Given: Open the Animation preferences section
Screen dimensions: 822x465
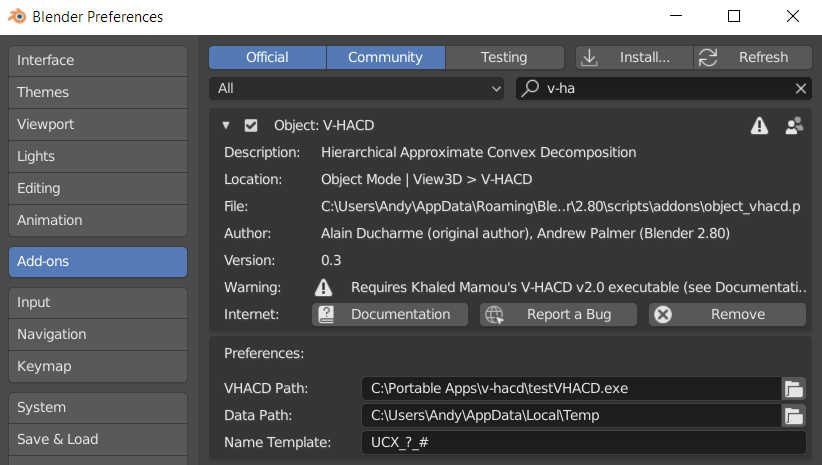Looking at the screenshot, I should pyautogui.click(x=98, y=220).
